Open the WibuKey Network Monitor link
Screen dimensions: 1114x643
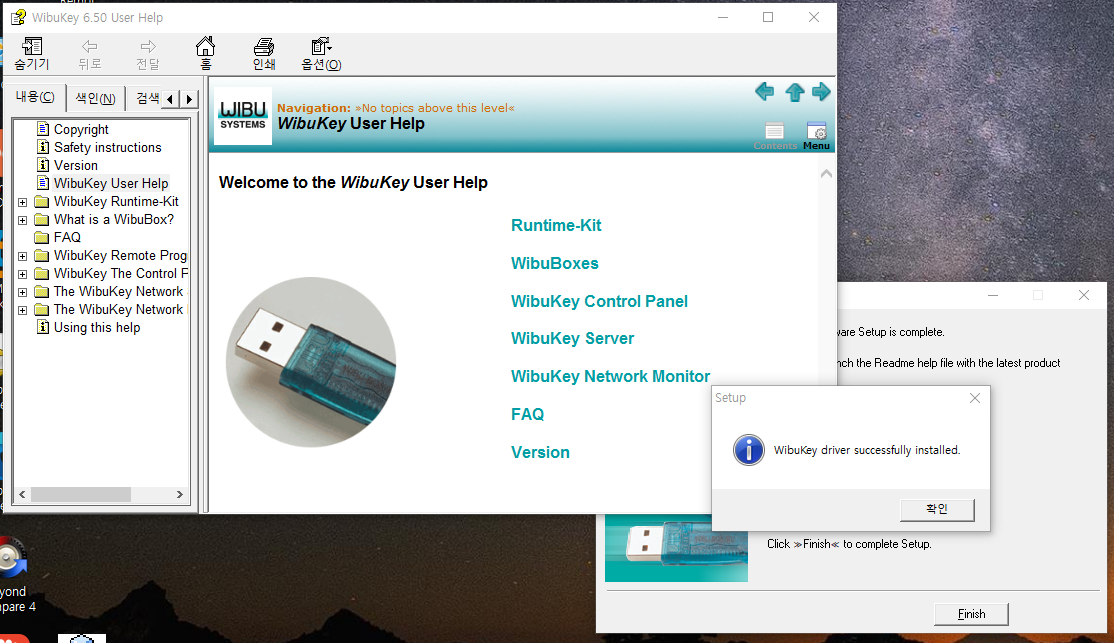(x=610, y=376)
